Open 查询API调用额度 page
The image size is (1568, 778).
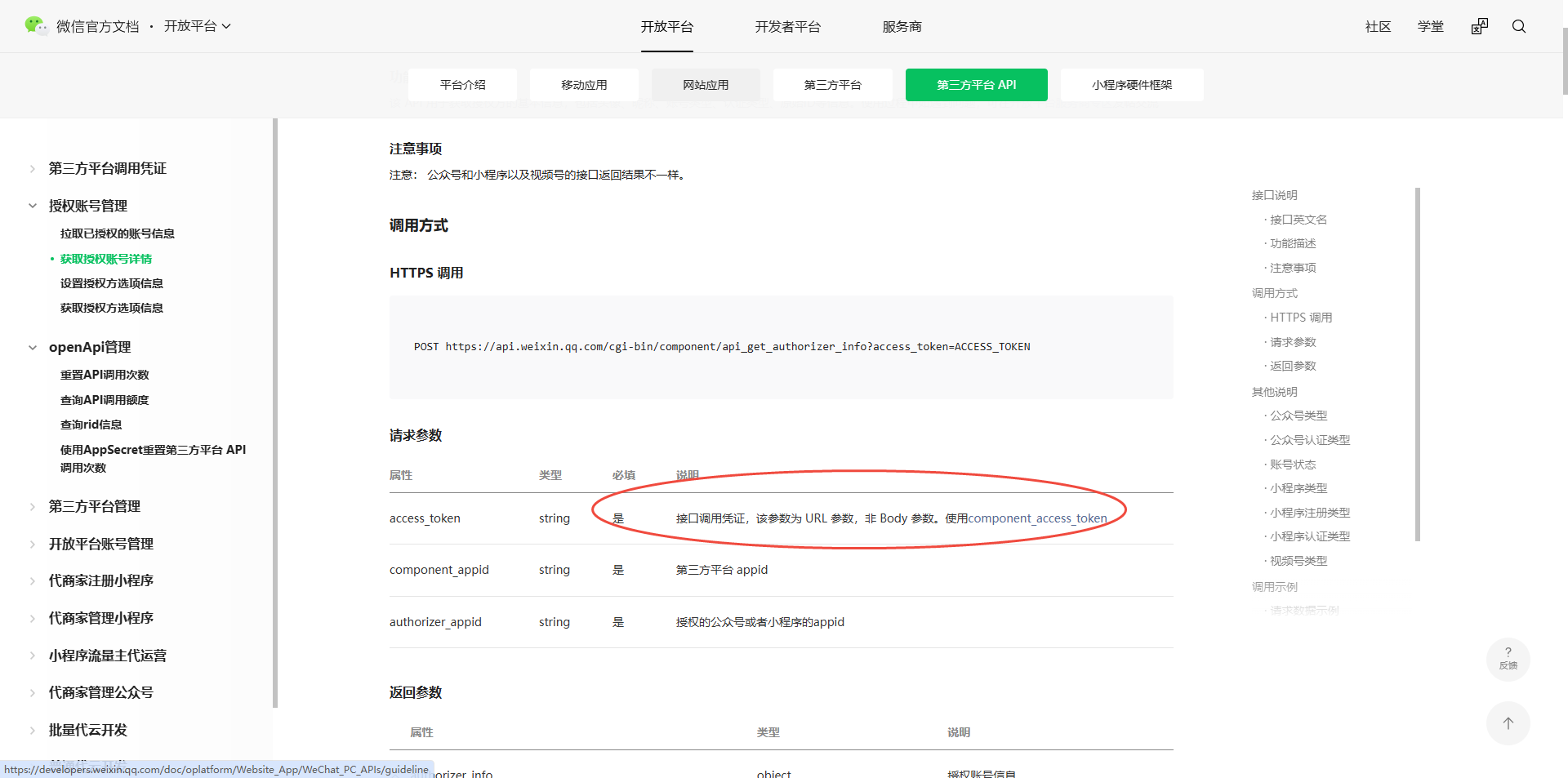(105, 400)
